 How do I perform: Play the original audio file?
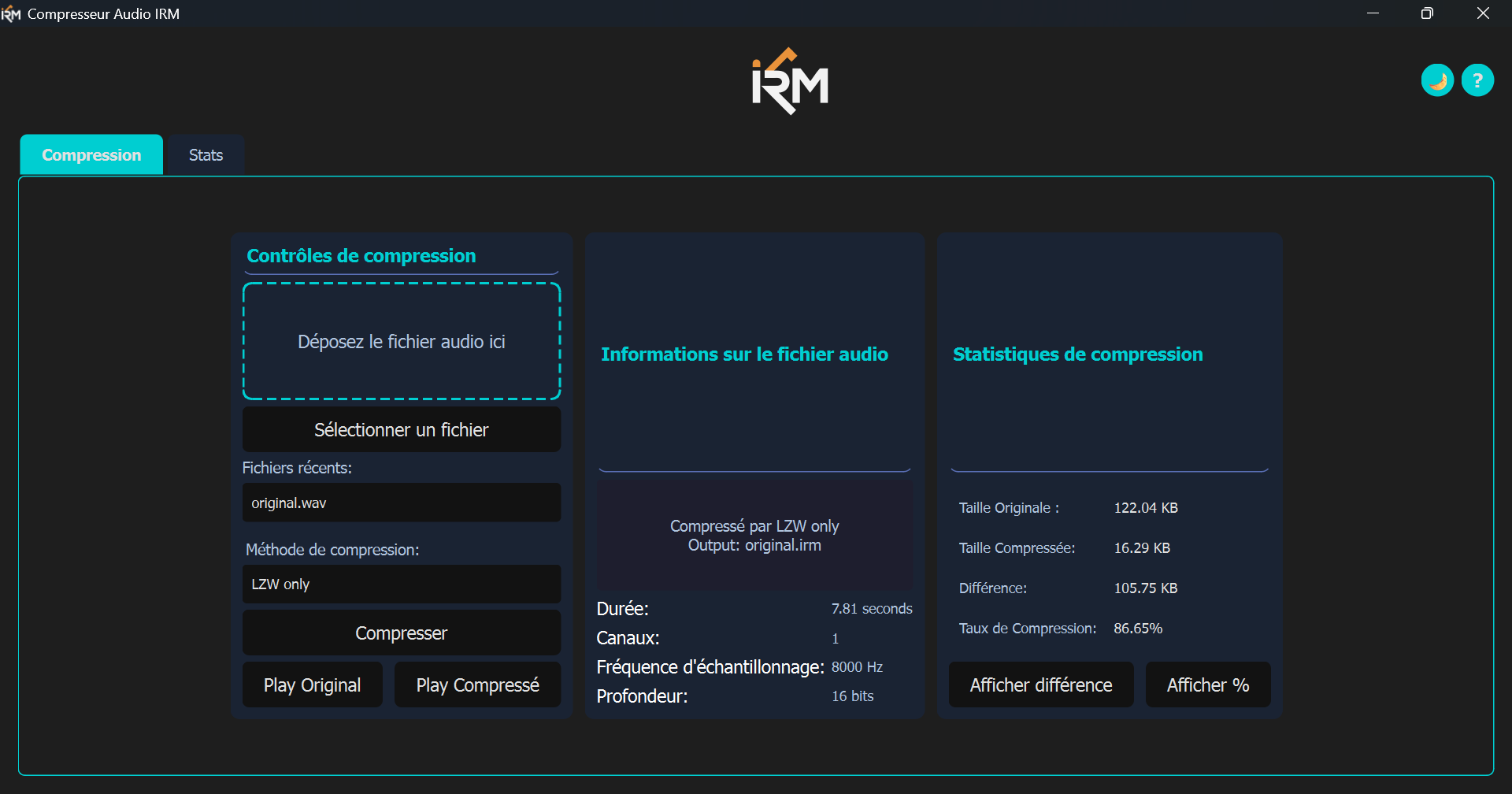(x=313, y=685)
